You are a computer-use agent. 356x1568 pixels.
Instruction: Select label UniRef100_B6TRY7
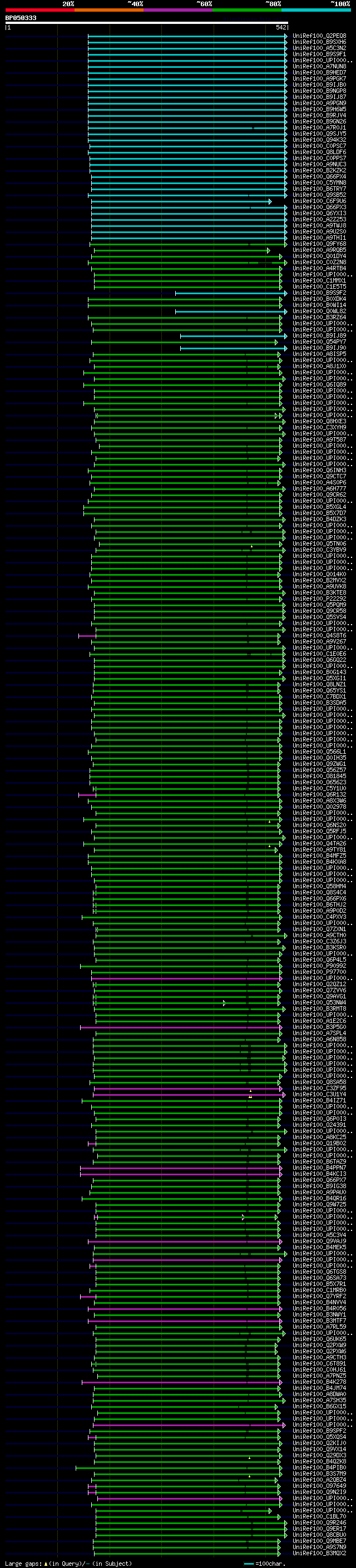point(319,189)
